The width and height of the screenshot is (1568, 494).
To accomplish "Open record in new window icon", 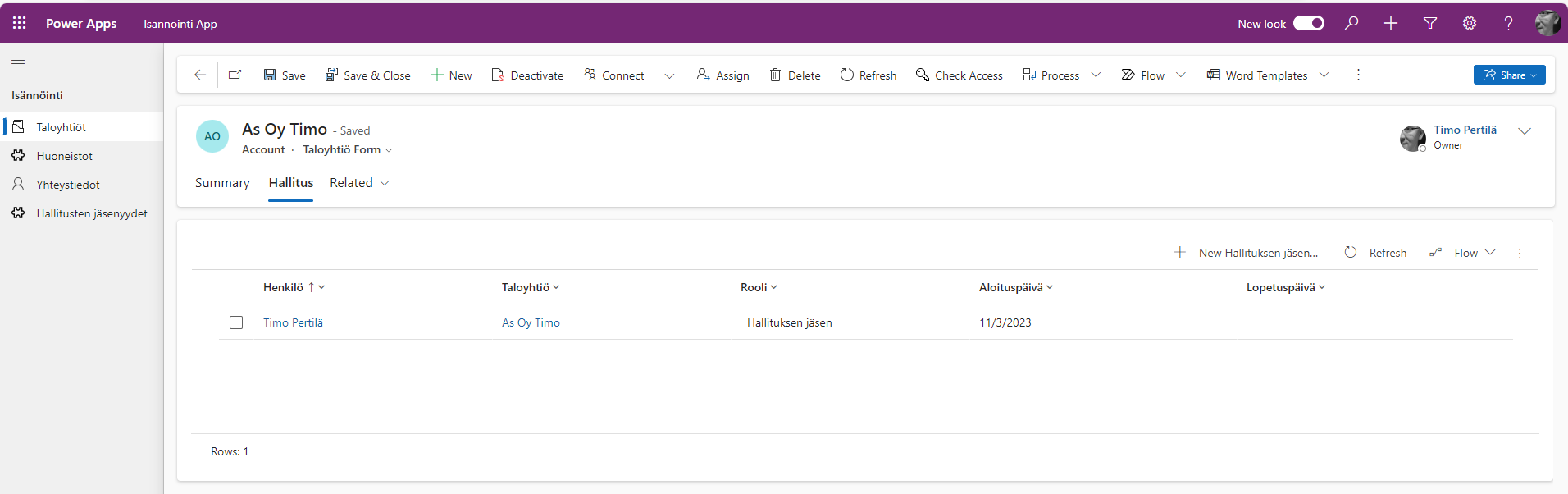I will click(x=235, y=75).
